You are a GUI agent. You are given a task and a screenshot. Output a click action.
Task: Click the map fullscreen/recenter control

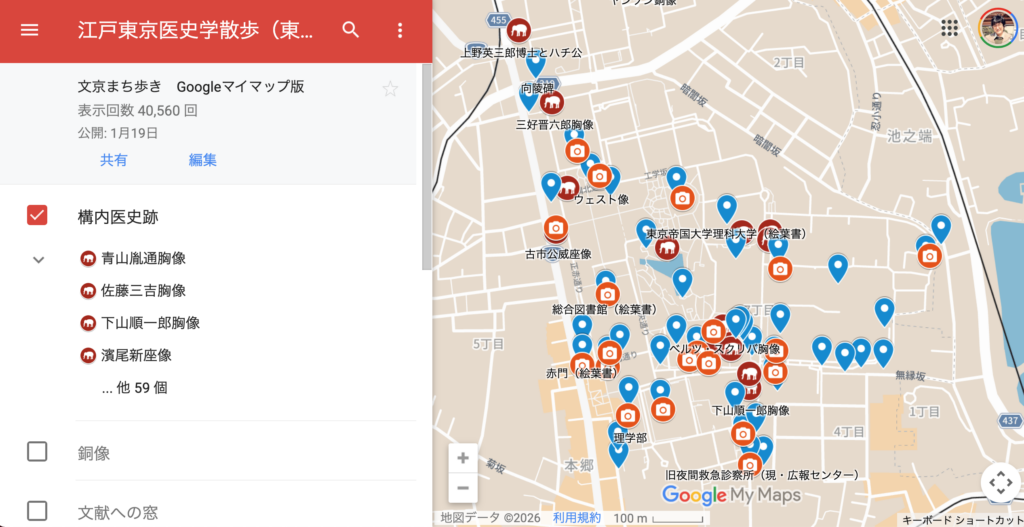pos(1000,482)
